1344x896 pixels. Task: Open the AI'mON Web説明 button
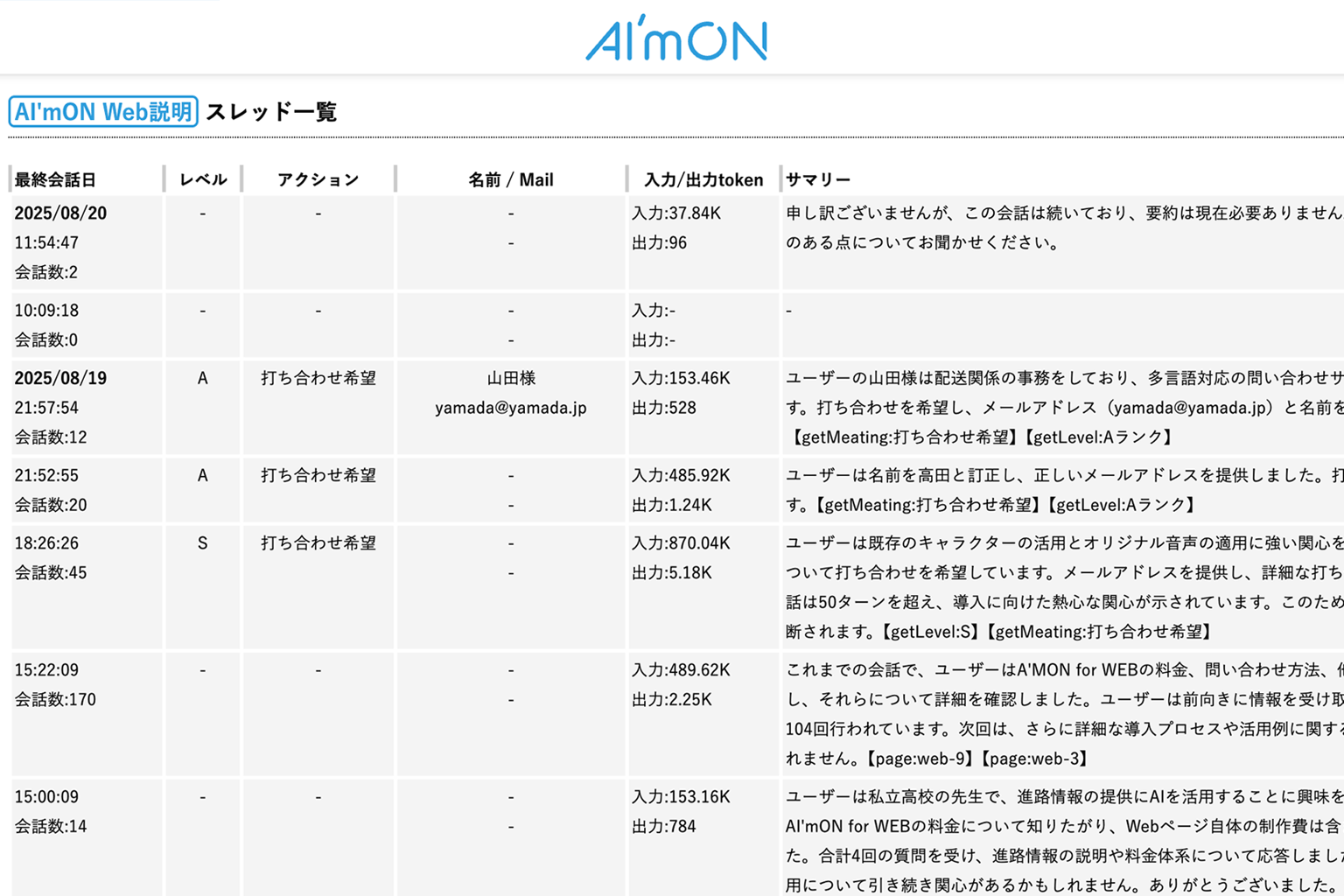point(103,112)
